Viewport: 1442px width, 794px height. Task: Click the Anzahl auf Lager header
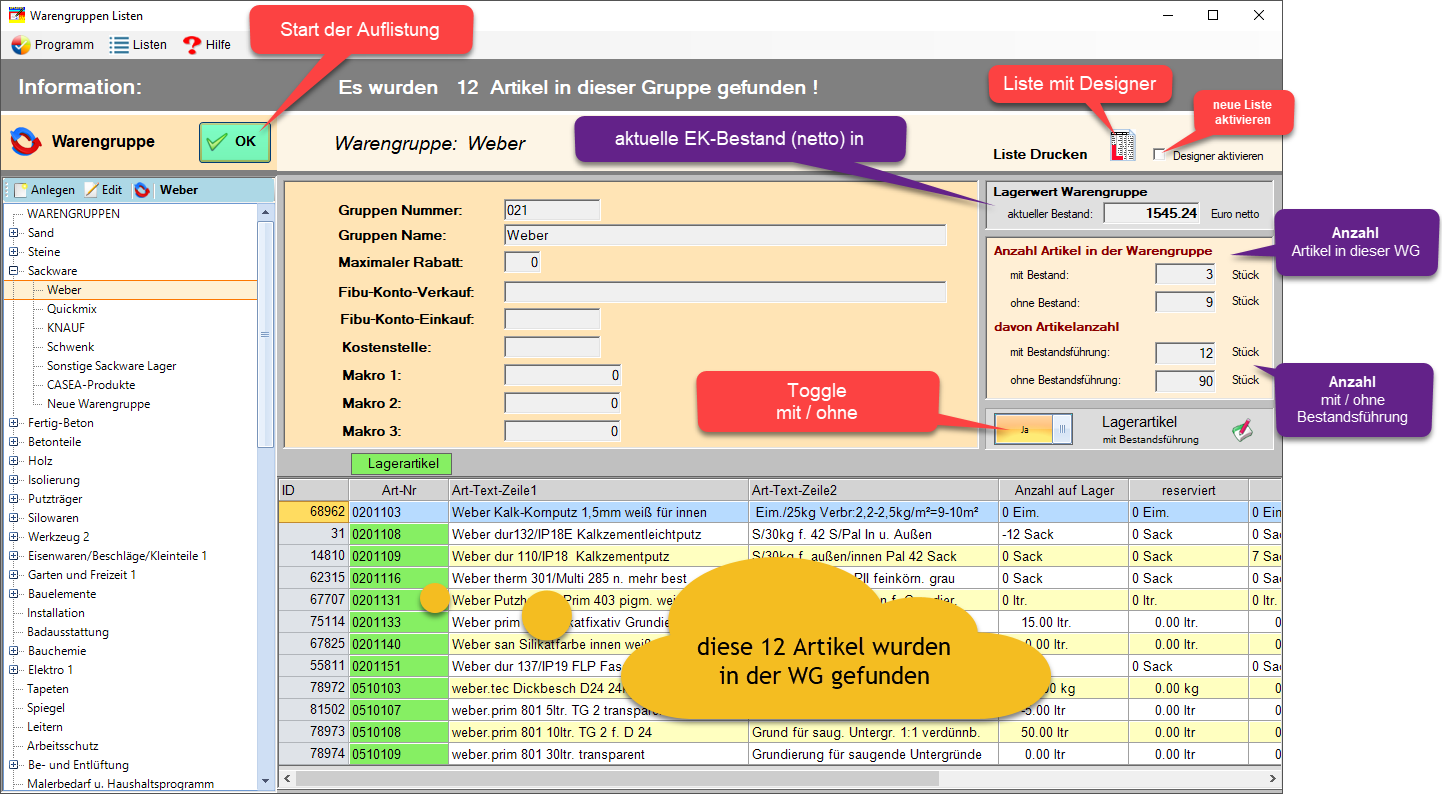point(1063,490)
